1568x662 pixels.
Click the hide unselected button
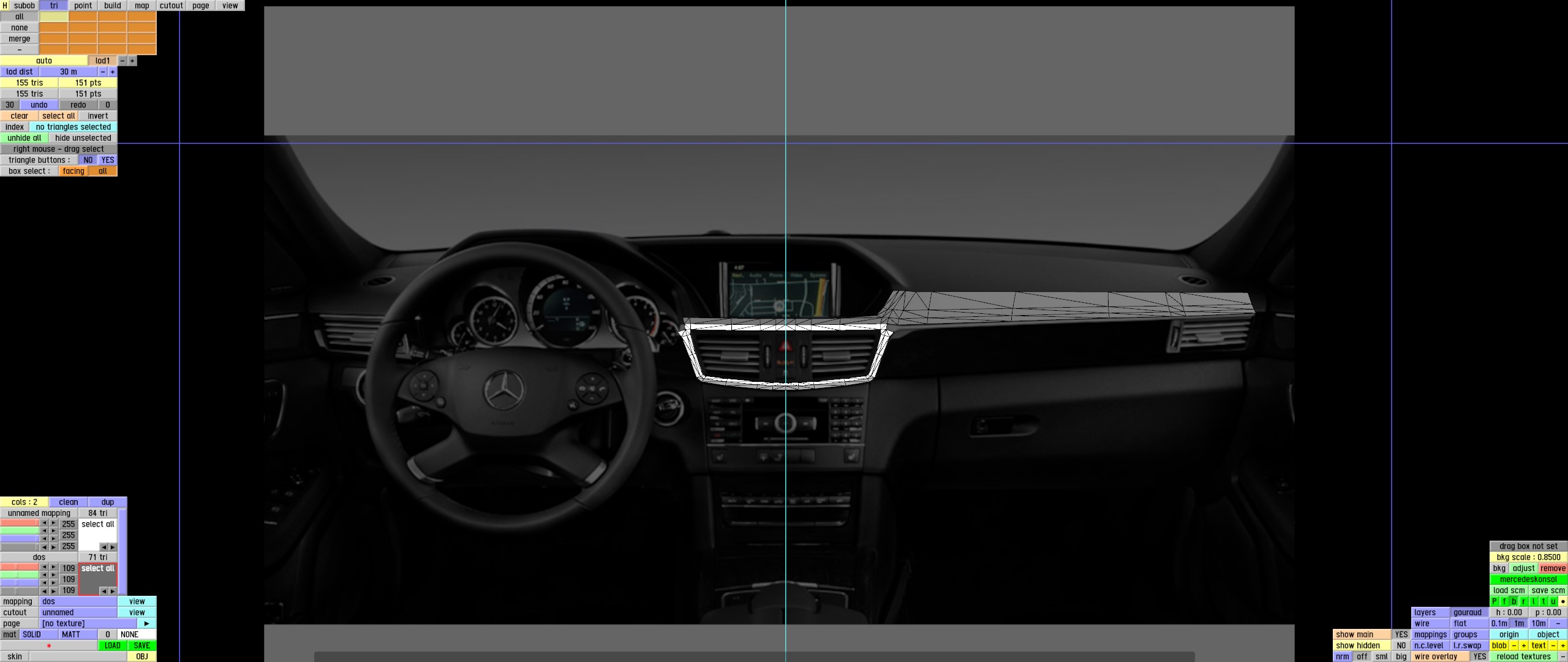[x=83, y=138]
